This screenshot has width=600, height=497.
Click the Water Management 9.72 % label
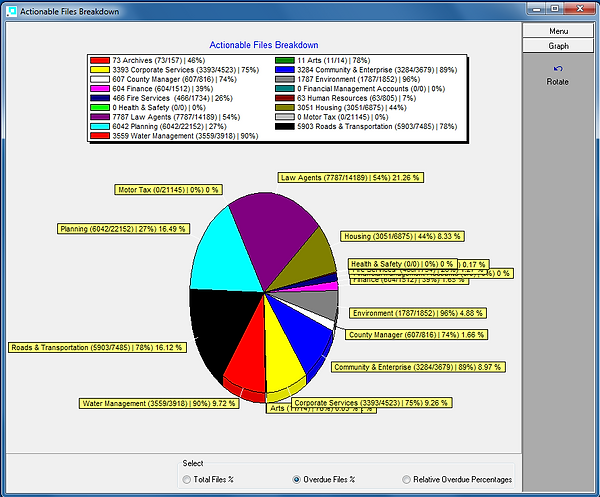coord(159,403)
